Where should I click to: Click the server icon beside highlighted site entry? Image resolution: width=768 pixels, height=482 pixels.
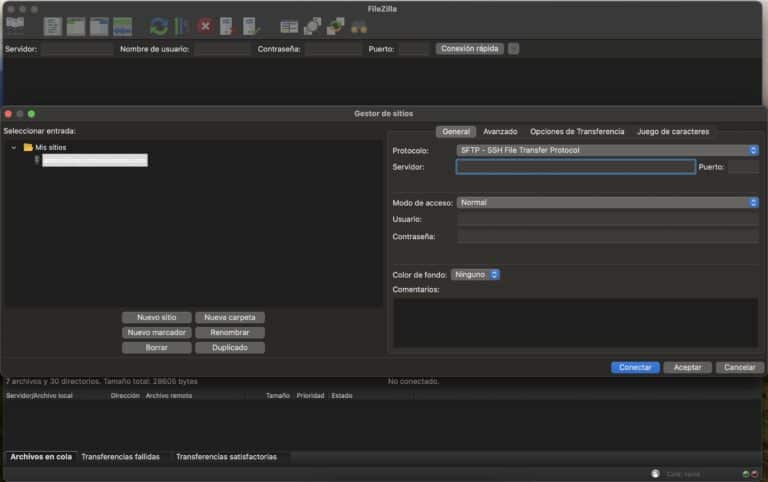click(37, 160)
